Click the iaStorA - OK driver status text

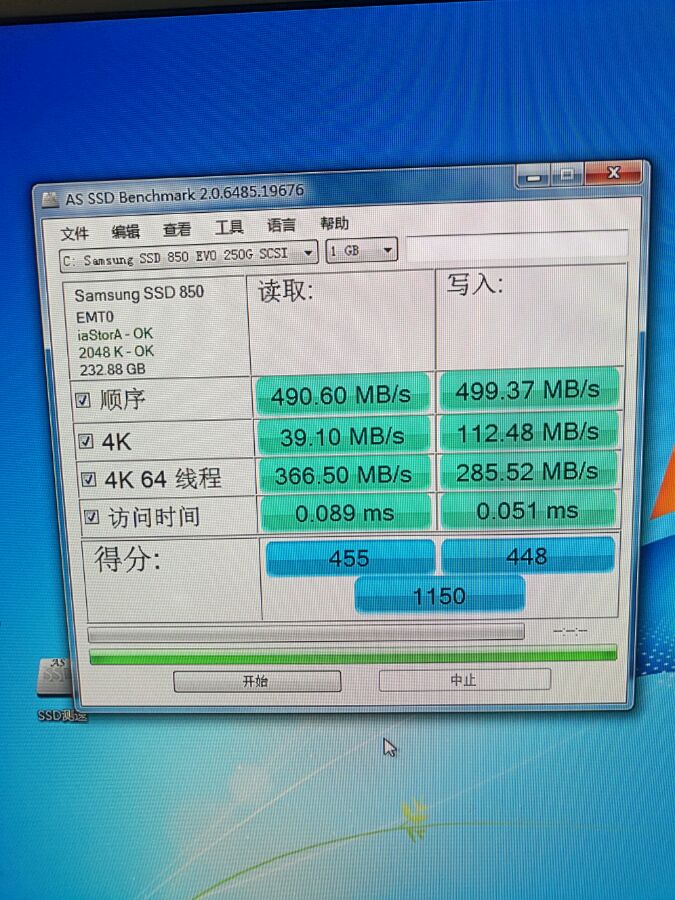click(115, 334)
